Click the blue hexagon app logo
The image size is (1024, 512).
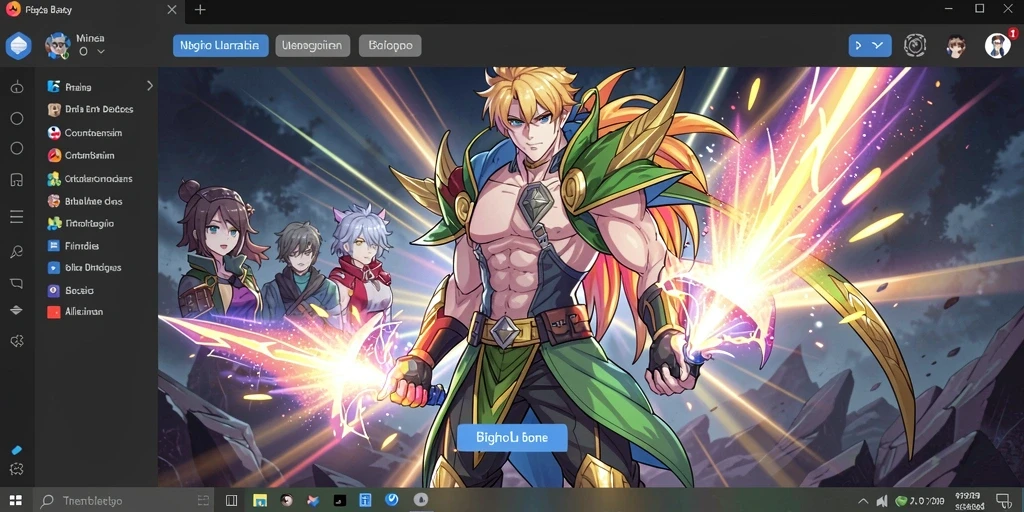pyautogui.click(x=18, y=46)
